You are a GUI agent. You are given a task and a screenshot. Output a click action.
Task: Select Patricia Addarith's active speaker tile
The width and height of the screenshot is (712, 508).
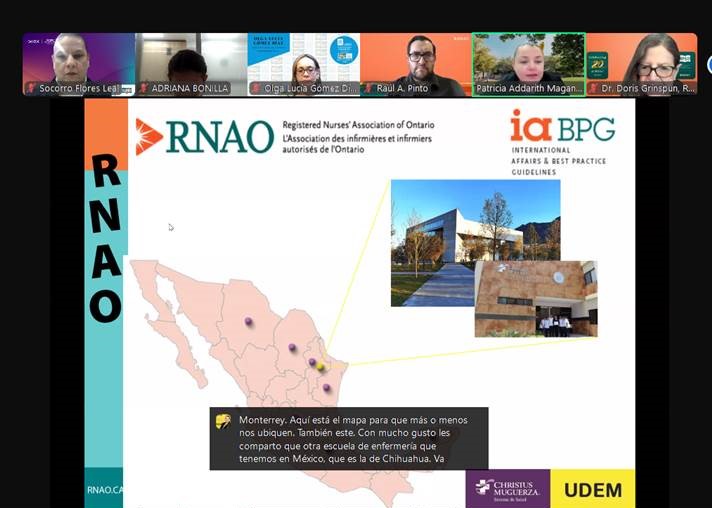click(x=529, y=64)
